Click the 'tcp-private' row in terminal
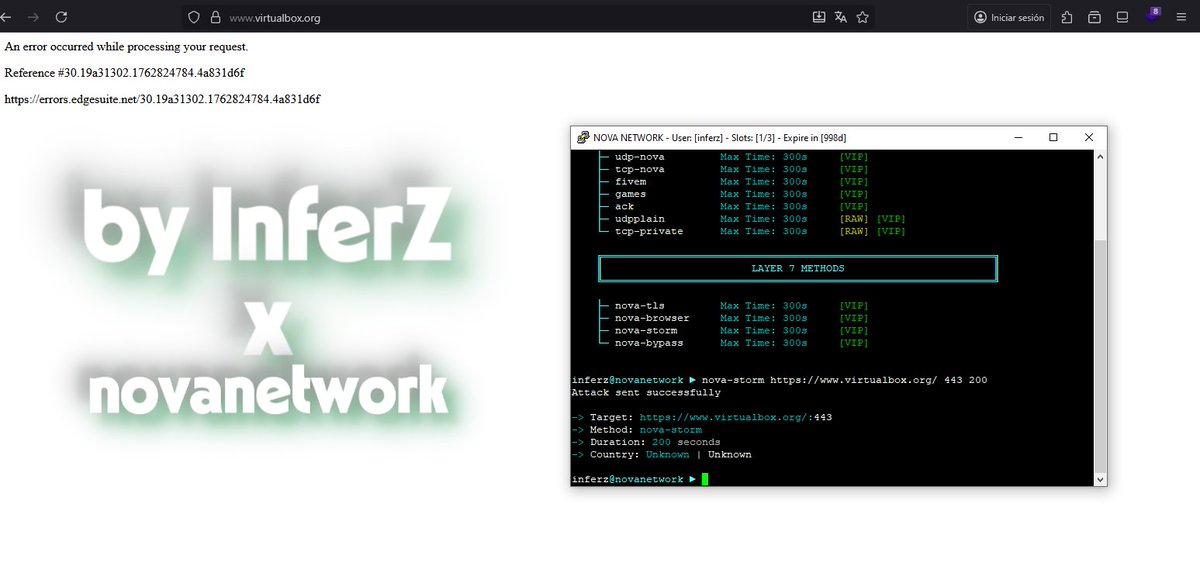The height and width of the screenshot is (583, 1200). [752, 231]
